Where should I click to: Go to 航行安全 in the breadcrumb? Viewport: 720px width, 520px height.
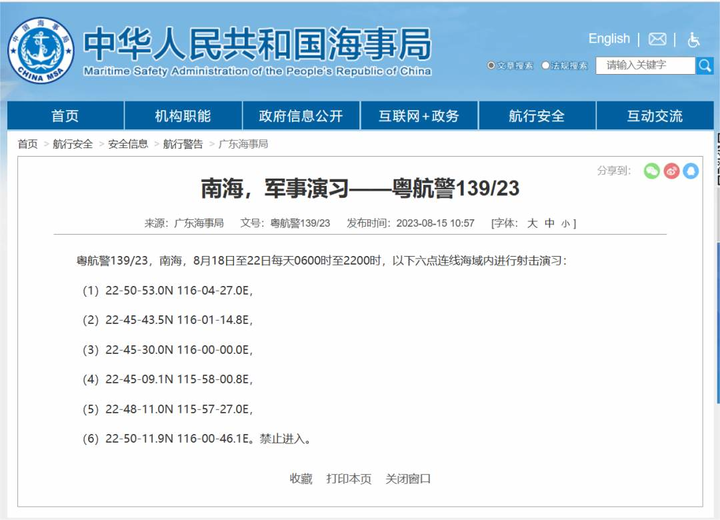pos(73,144)
